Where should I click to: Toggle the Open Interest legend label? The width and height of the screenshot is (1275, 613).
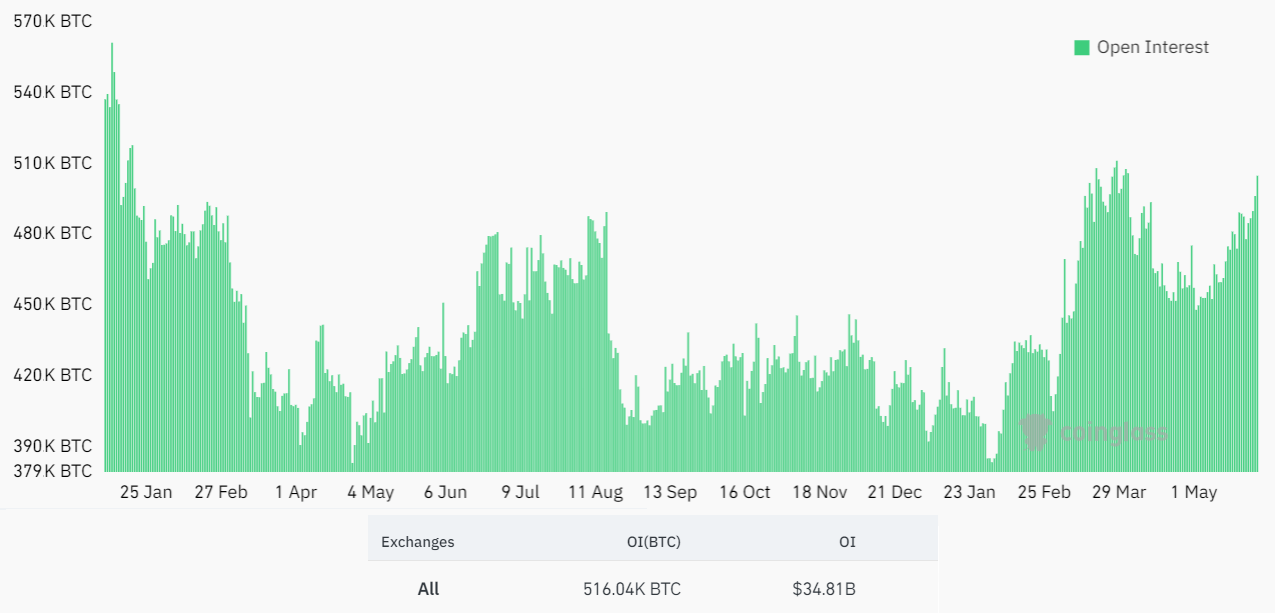pos(1152,47)
